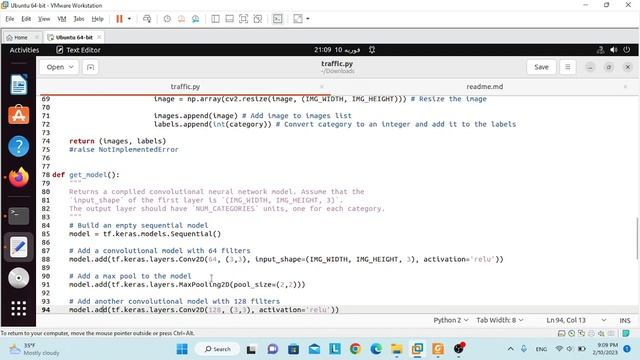This screenshot has height=360, width=640.
Task: Click the Windows Start button
Action: (182, 349)
